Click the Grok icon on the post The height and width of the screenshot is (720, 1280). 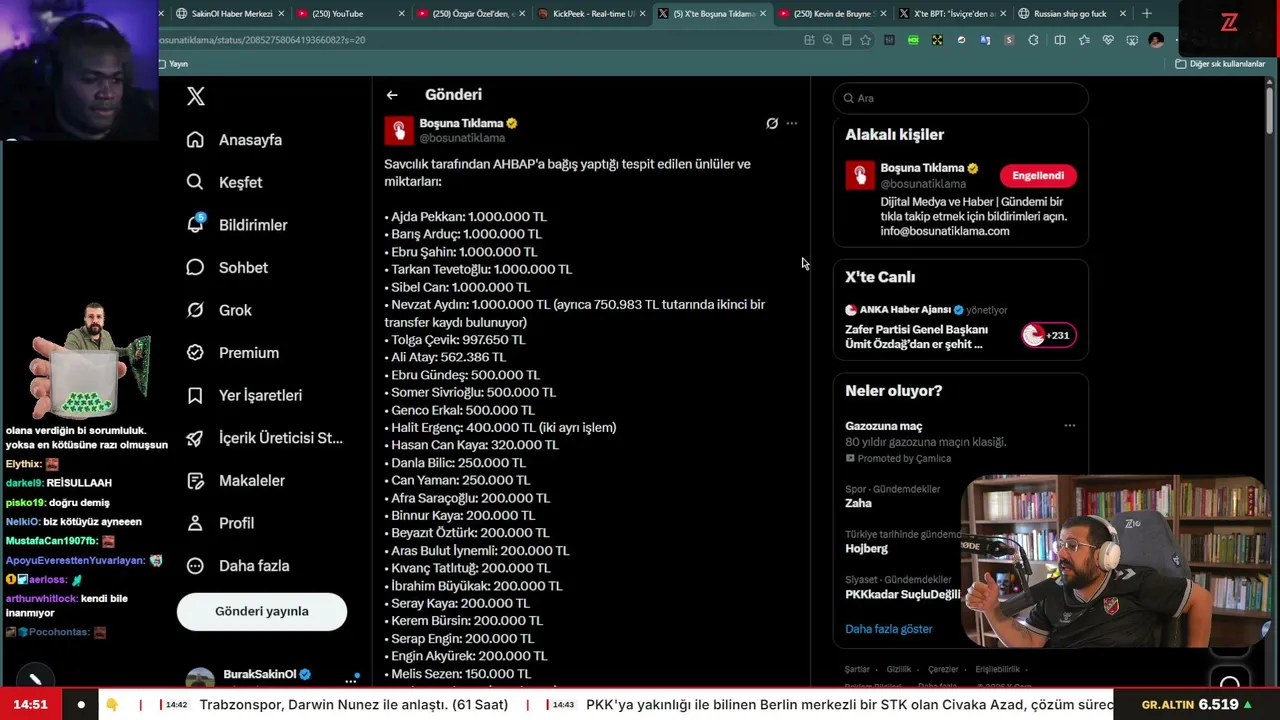(772, 123)
